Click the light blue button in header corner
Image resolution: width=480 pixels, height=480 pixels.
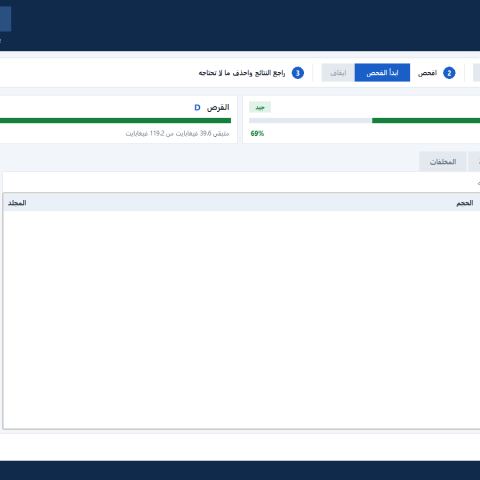(x=5, y=19)
